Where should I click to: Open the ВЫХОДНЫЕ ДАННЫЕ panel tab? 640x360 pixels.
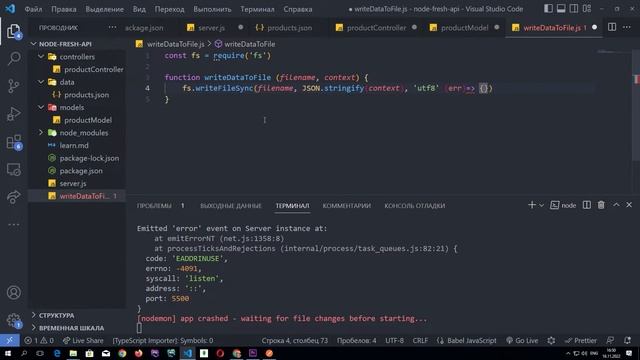(x=231, y=206)
